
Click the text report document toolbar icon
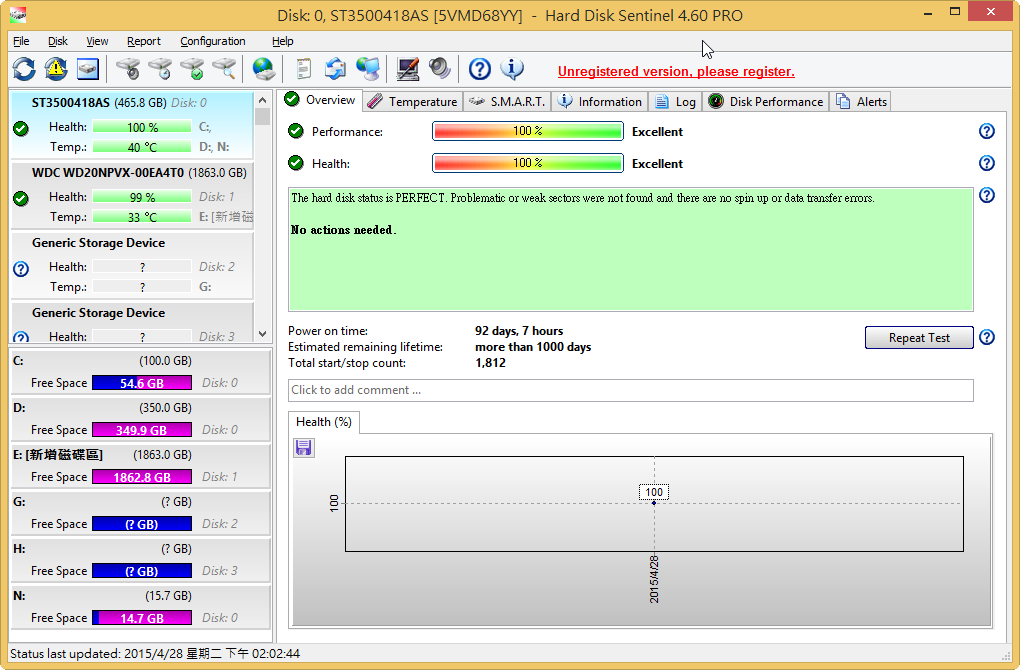304,69
